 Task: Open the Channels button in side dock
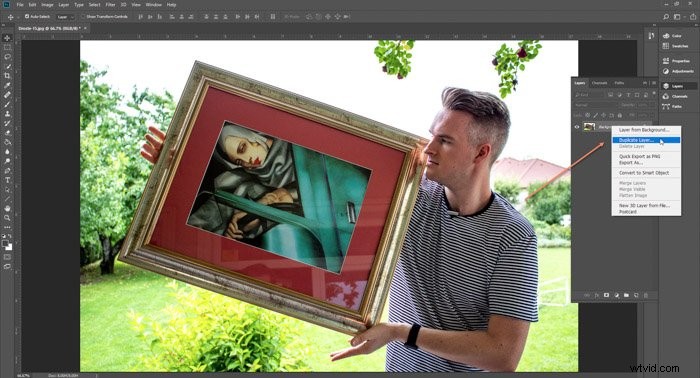(675, 96)
